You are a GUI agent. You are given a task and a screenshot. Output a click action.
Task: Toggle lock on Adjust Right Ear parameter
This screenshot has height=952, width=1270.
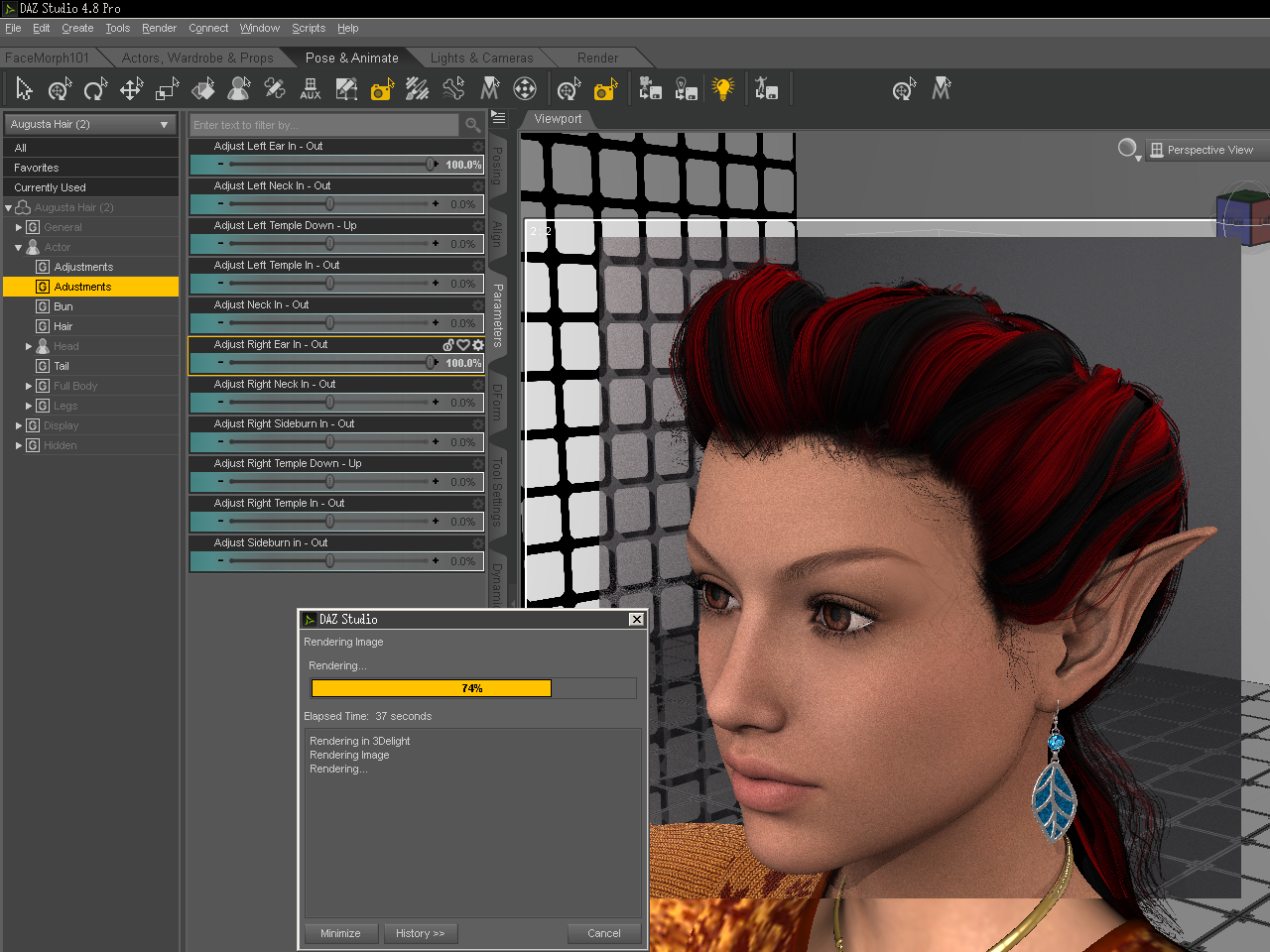(x=448, y=345)
